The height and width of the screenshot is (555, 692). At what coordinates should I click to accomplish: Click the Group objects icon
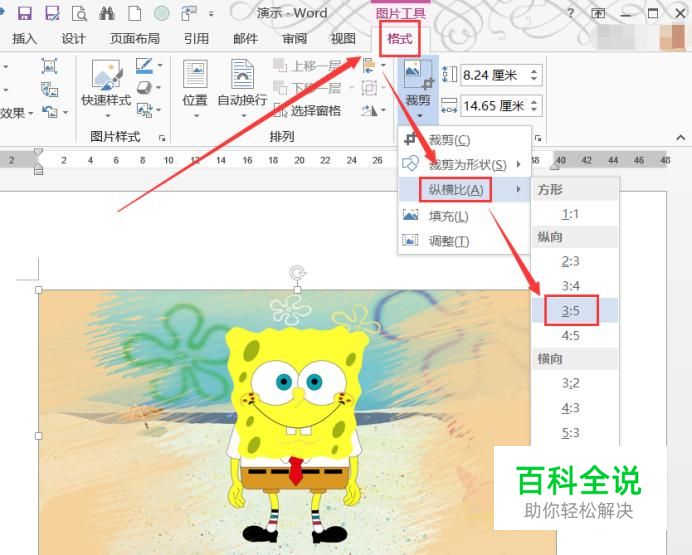point(369,88)
